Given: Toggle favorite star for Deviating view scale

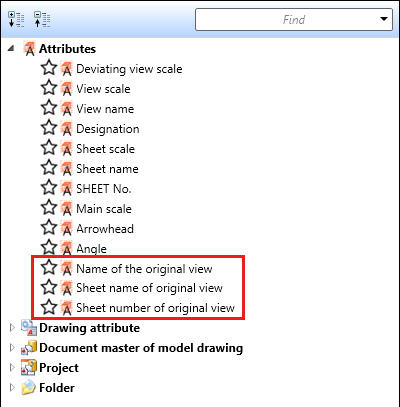Looking at the screenshot, I should click(49, 68).
